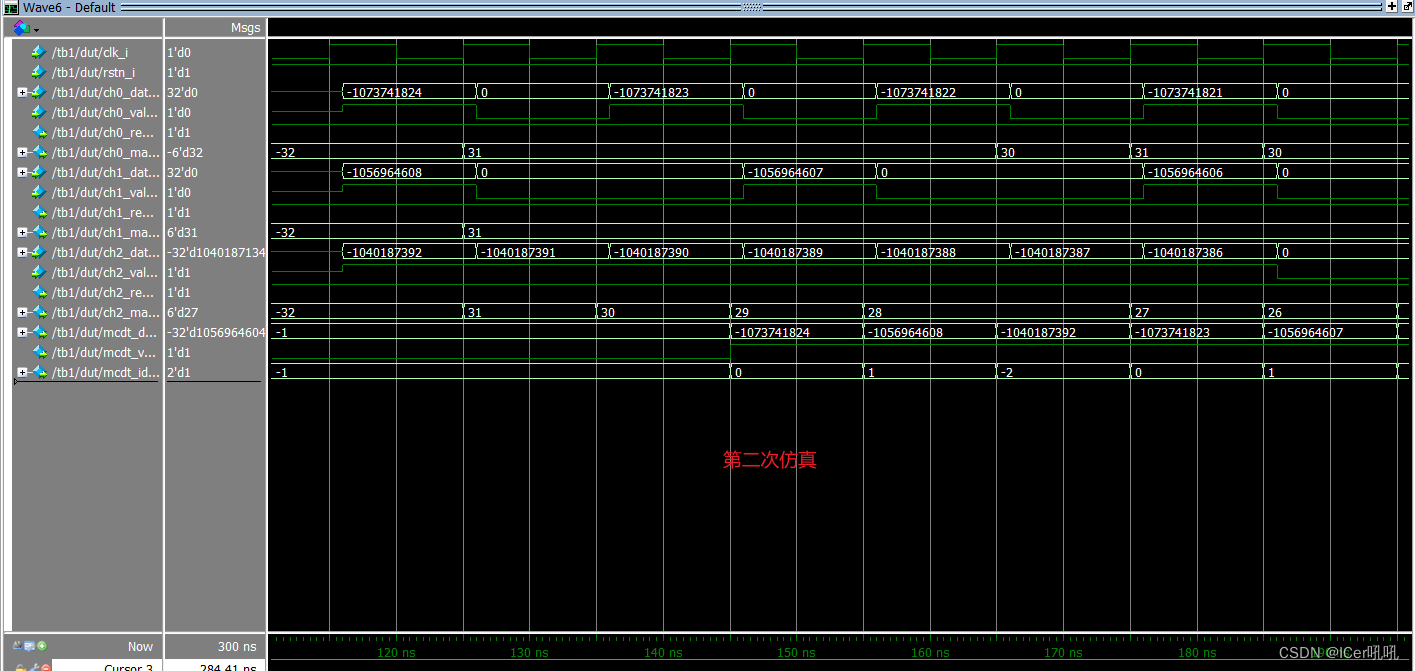Click the rstn_i value 1'd1
Image resolution: width=1415 pixels, height=671 pixels.
(179, 72)
